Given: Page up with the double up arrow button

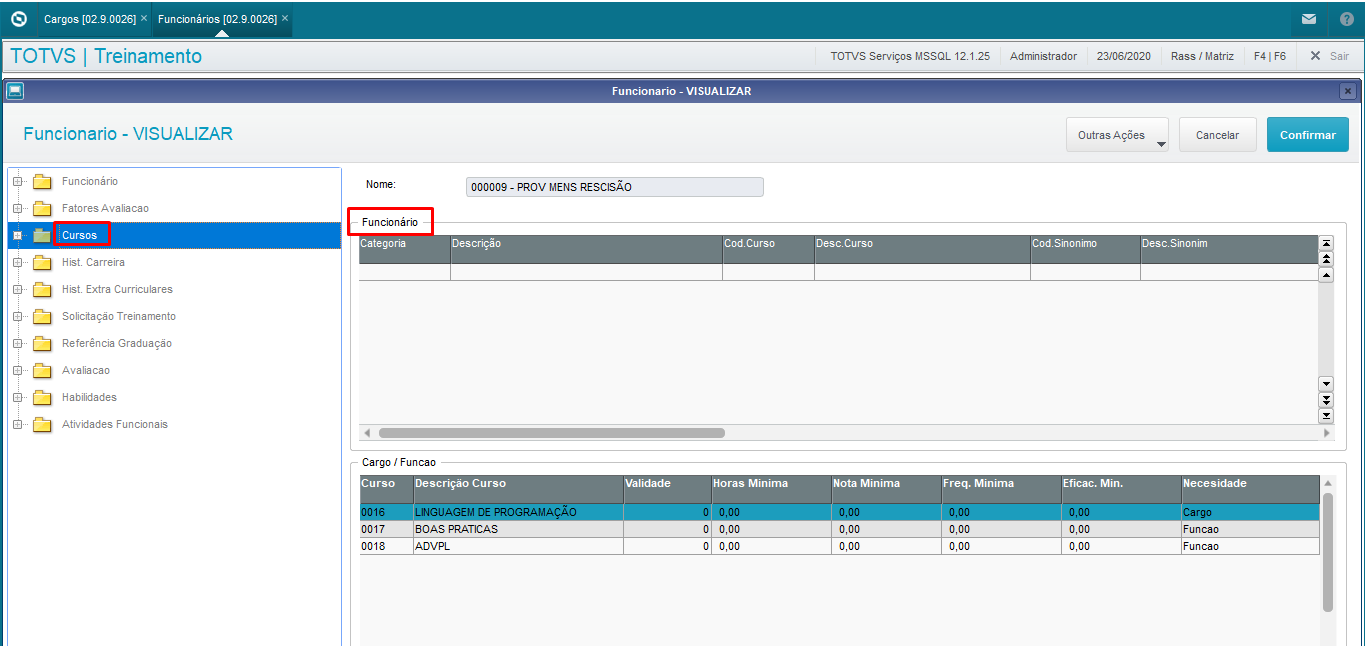Looking at the screenshot, I should coord(1326,259).
